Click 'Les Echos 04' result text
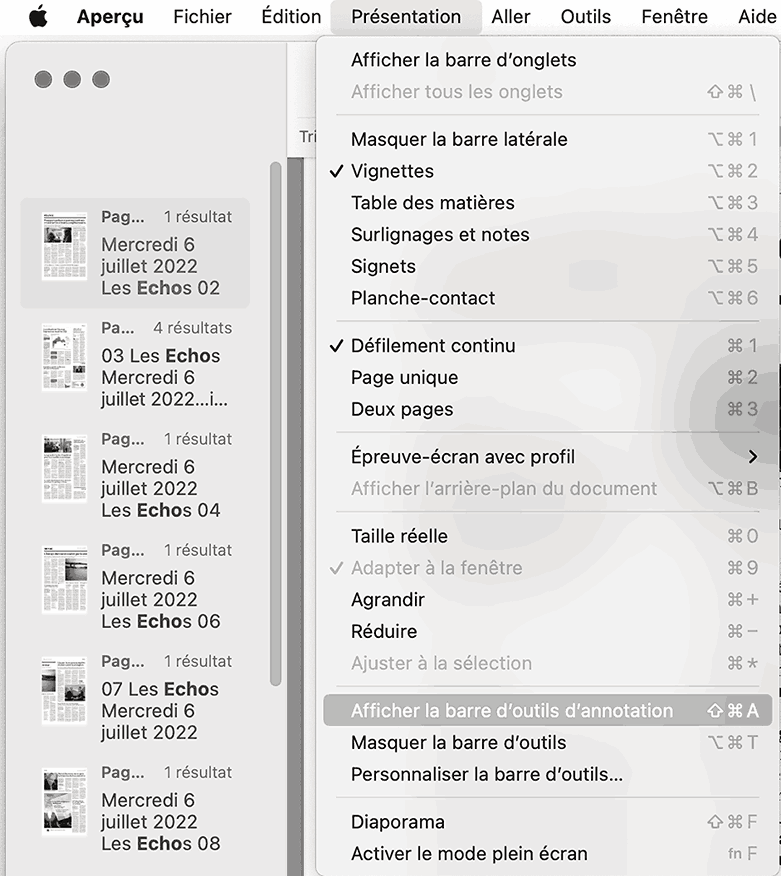Image resolution: width=781 pixels, height=876 pixels. (161, 510)
